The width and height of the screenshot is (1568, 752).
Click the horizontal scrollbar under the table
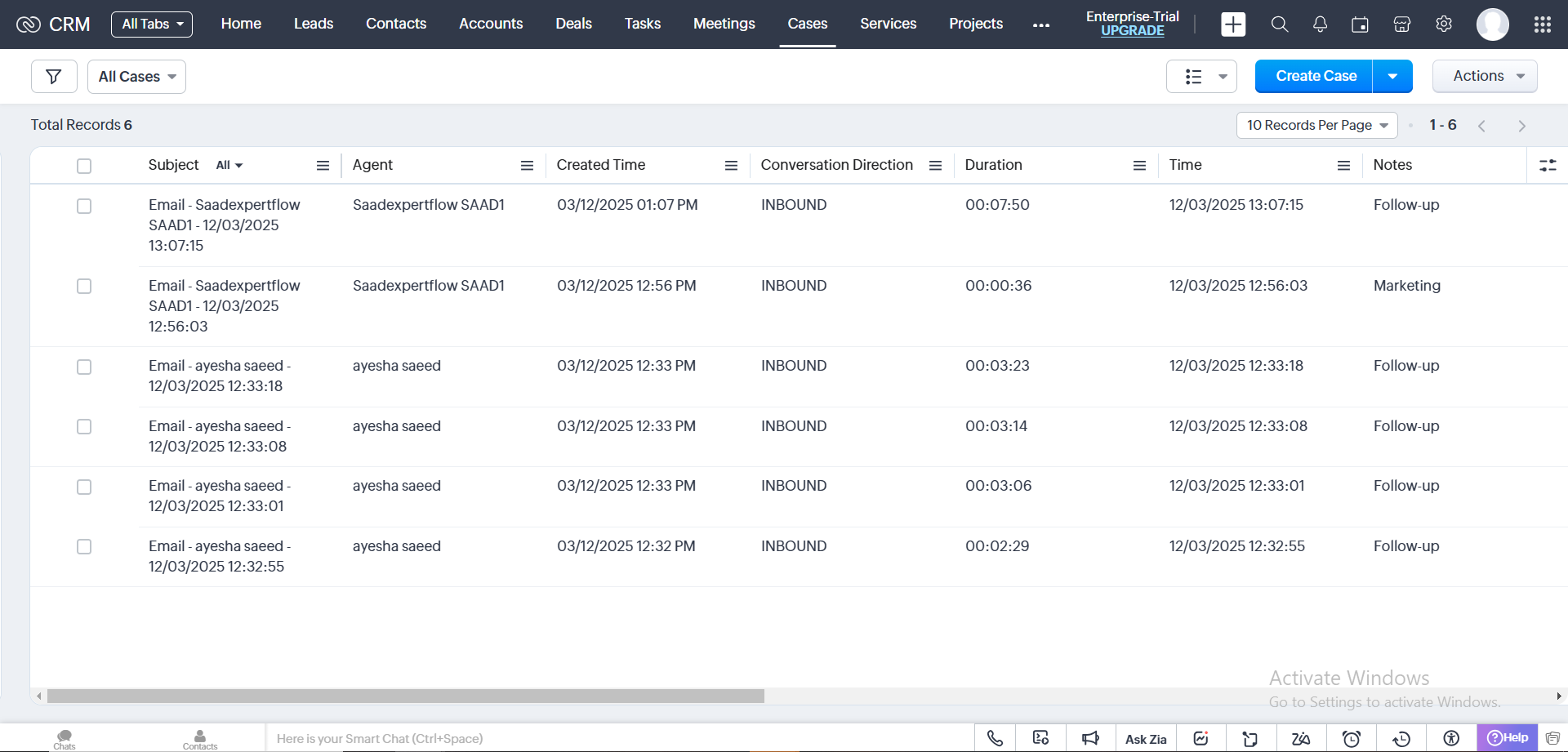tap(405, 696)
